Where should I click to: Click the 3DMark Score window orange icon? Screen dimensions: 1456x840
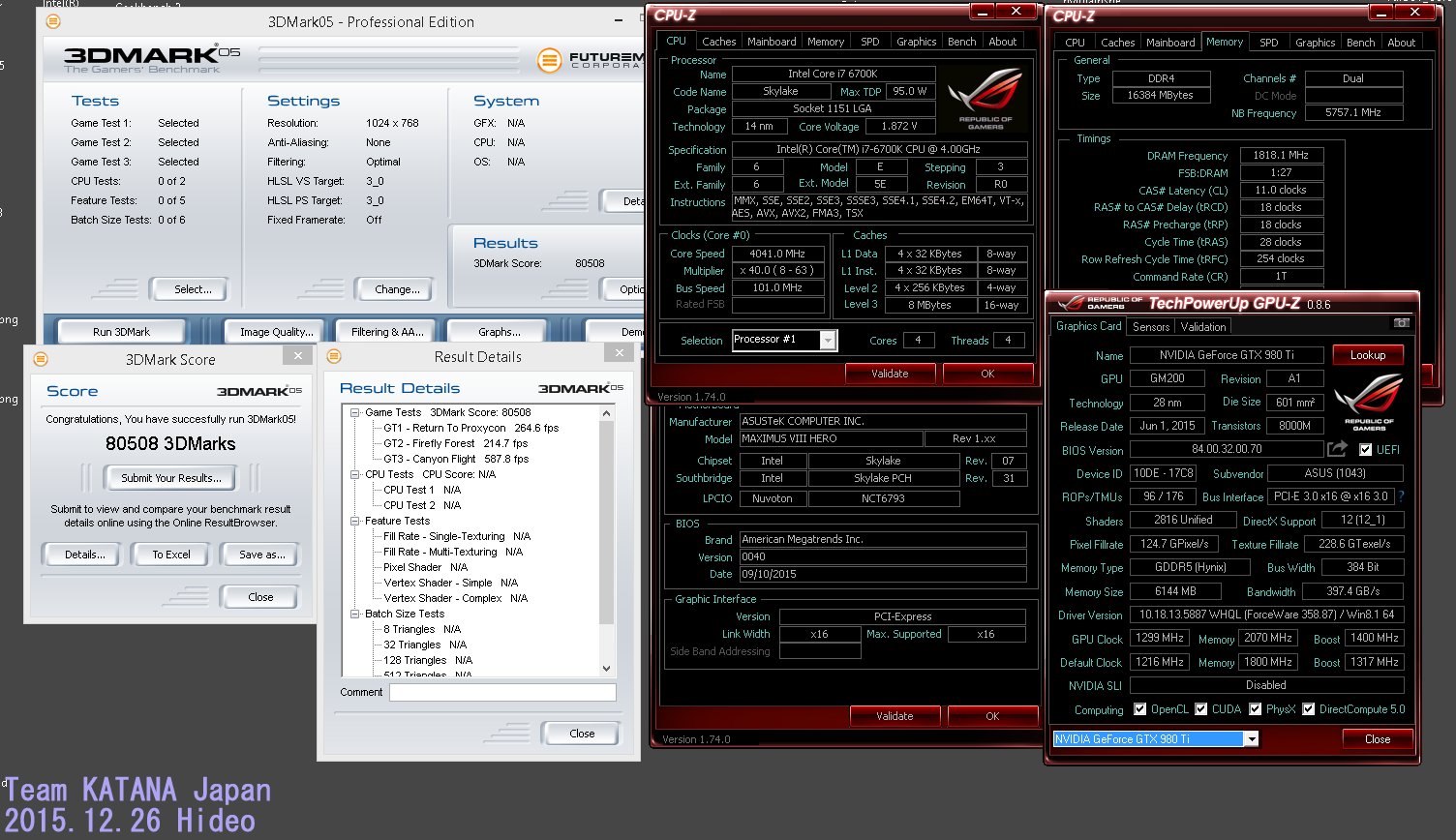[41, 359]
